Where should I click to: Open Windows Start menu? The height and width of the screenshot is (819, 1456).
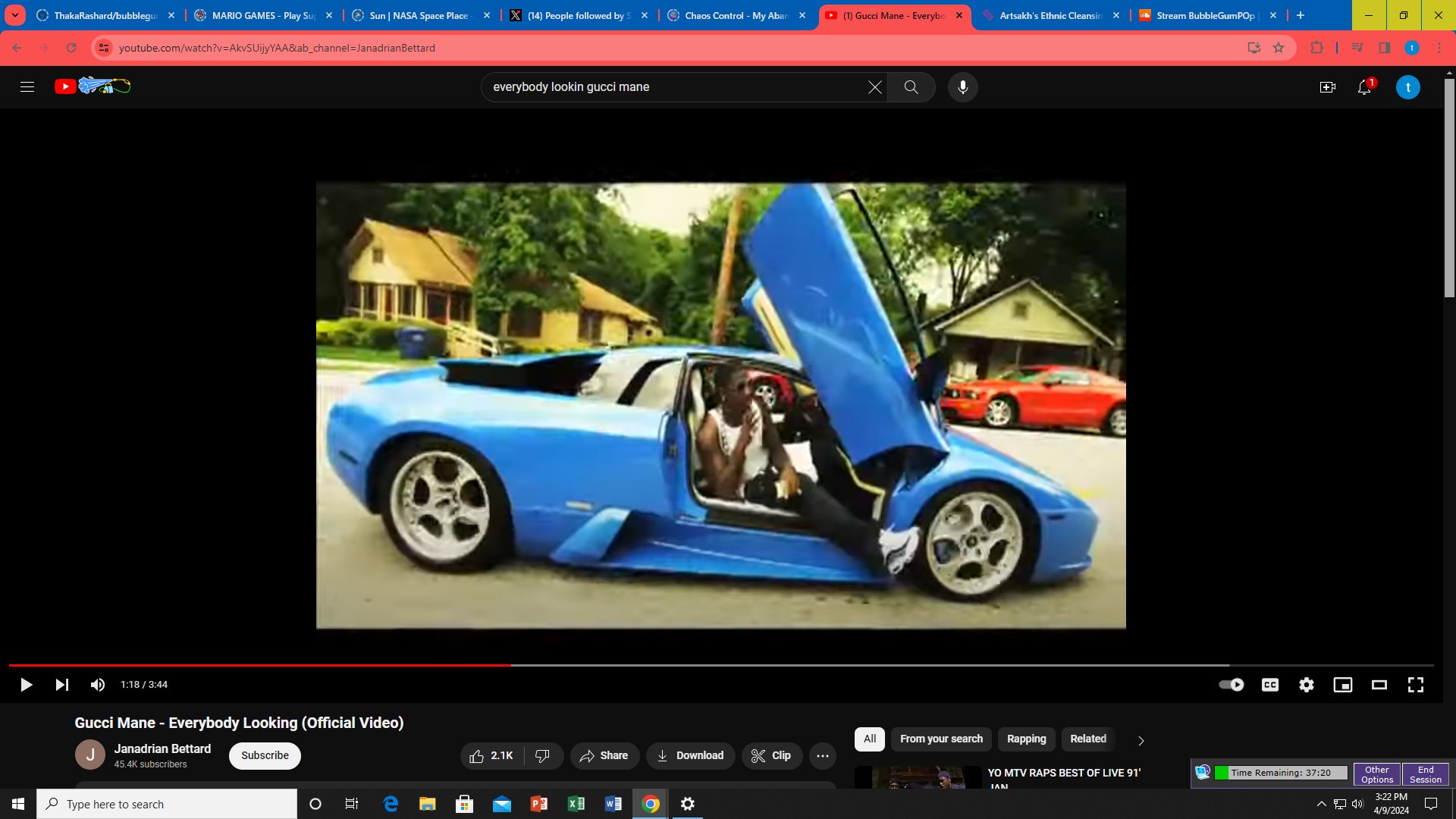[18, 804]
